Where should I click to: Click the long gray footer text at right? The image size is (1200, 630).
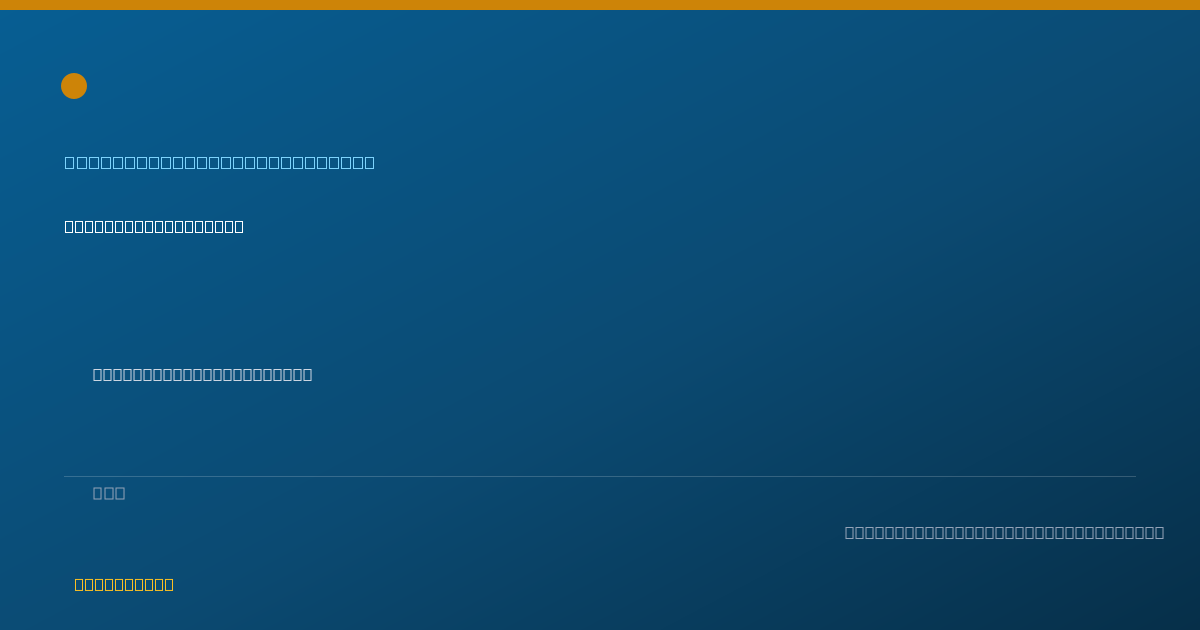coord(1004,532)
